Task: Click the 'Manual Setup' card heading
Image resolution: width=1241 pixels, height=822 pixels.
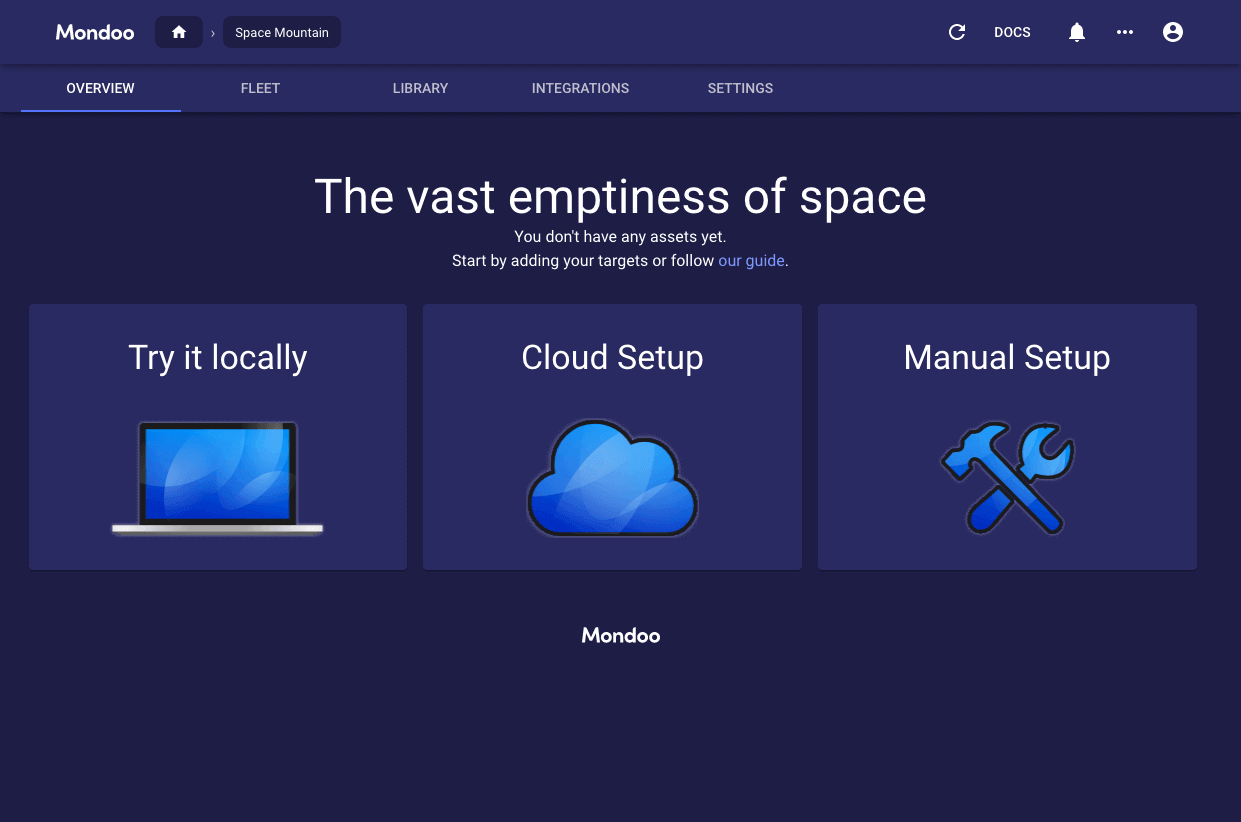Action: click(x=1007, y=357)
